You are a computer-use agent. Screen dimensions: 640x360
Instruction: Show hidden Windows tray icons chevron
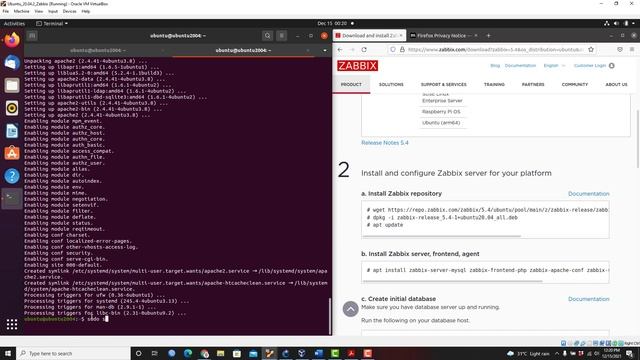click(557, 353)
